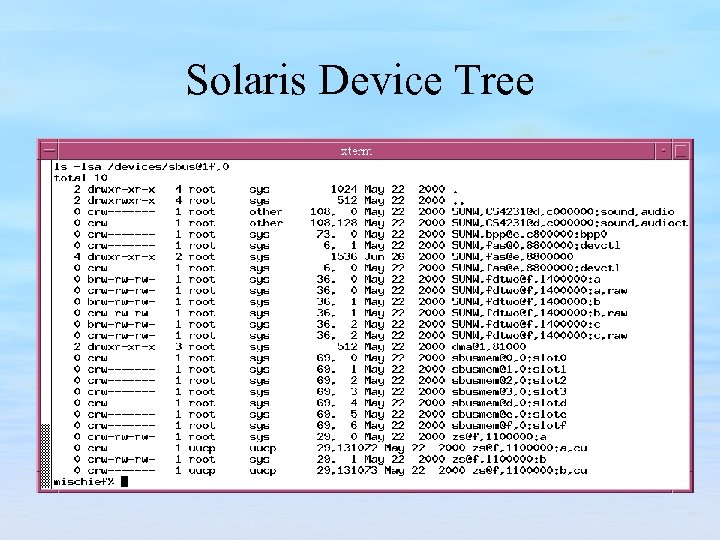Click the size value 1024
The height and width of the screenshot is (540, 720).
343,189
